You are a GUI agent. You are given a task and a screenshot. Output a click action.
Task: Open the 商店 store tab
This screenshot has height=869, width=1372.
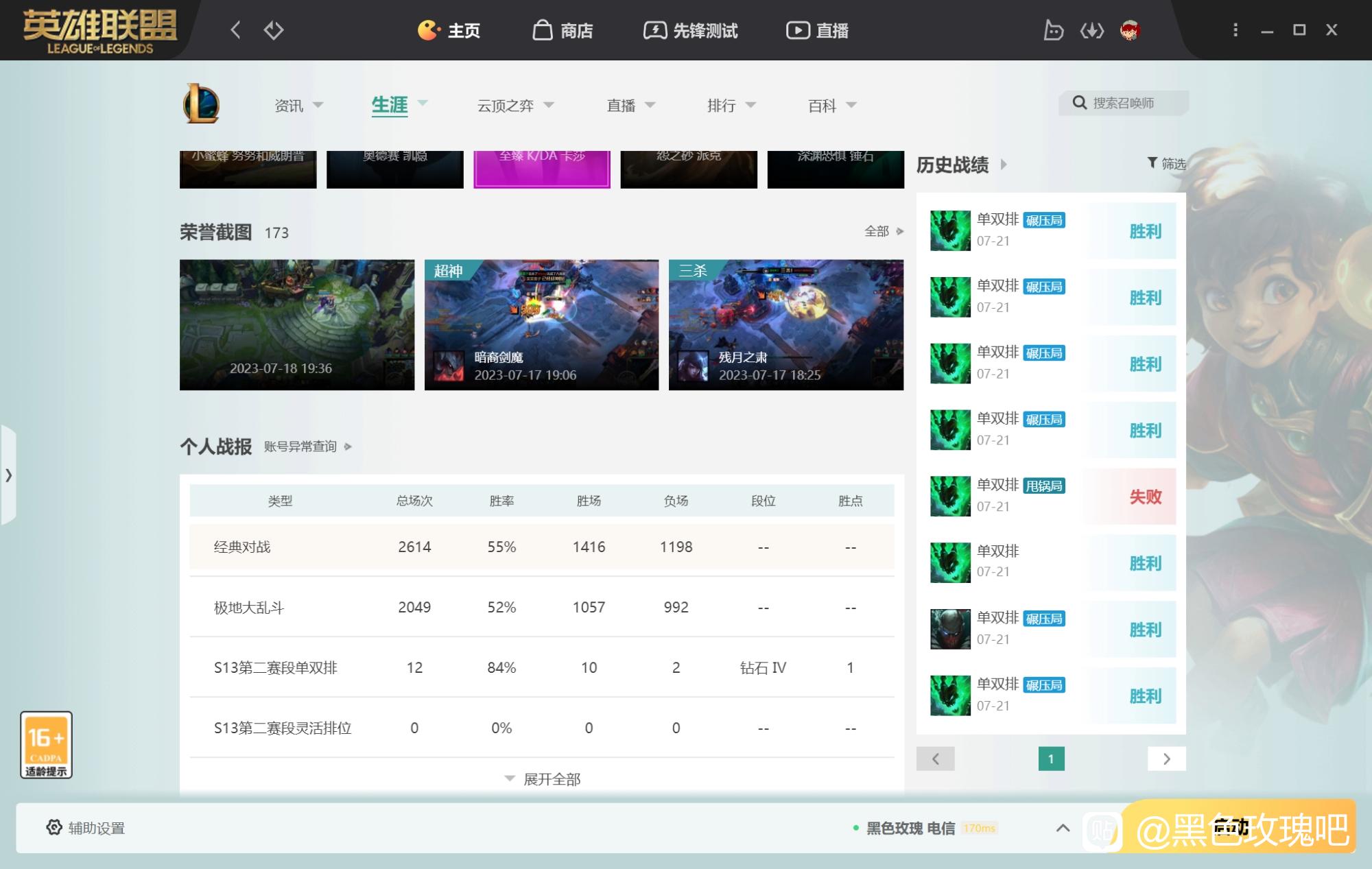563,30
